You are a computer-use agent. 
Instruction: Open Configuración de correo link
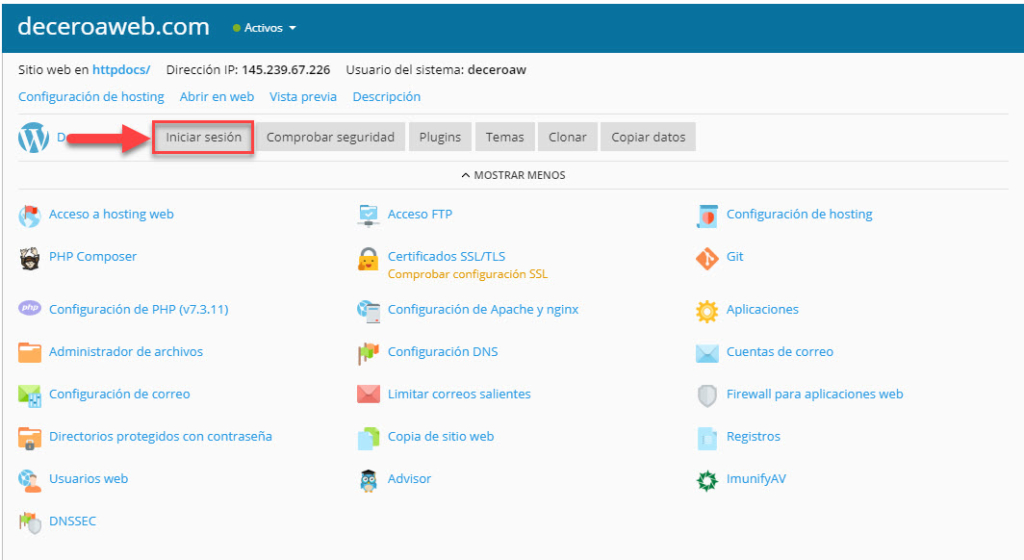(x=120, y=394)
